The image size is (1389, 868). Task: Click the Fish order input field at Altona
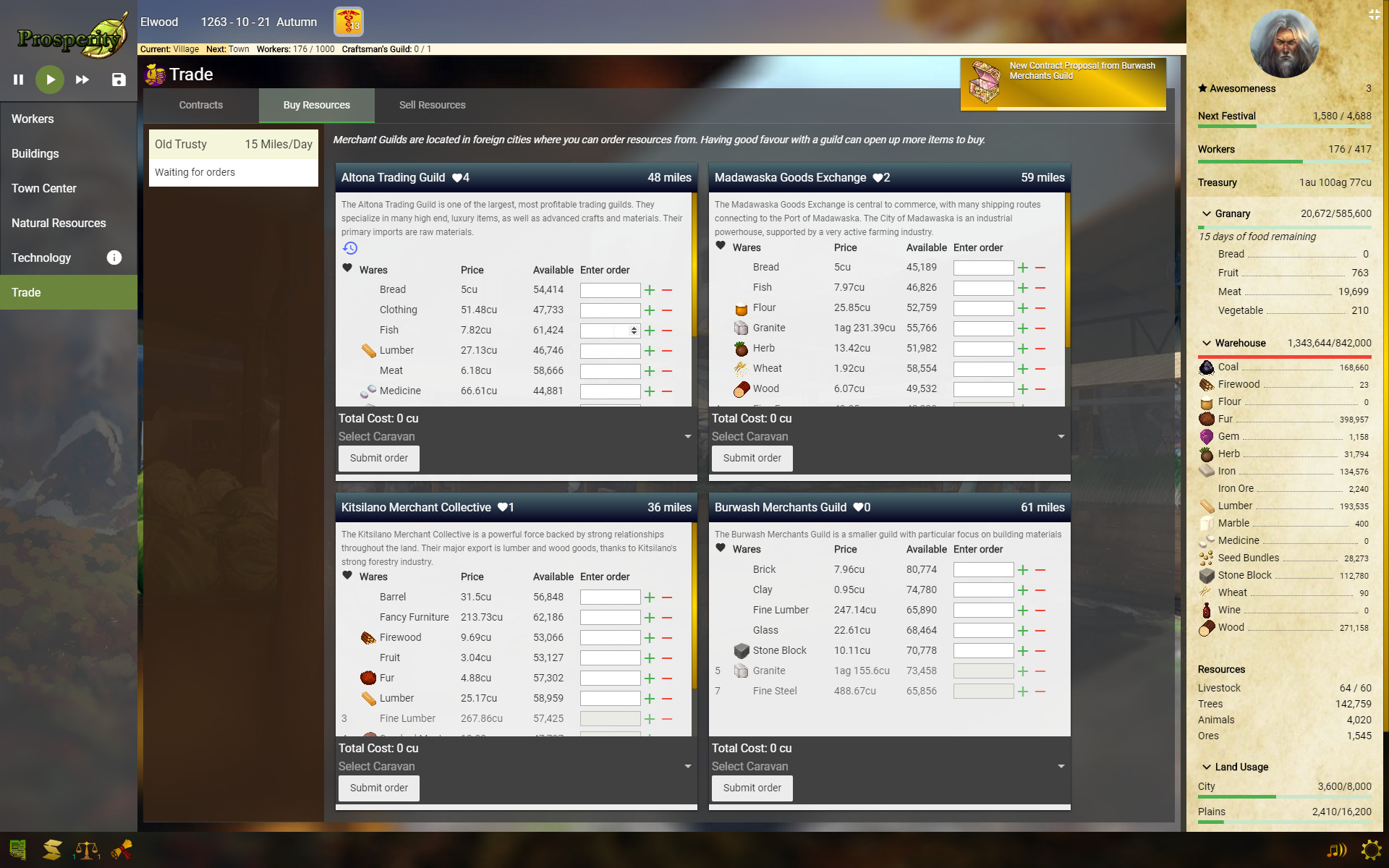point(608,330)
